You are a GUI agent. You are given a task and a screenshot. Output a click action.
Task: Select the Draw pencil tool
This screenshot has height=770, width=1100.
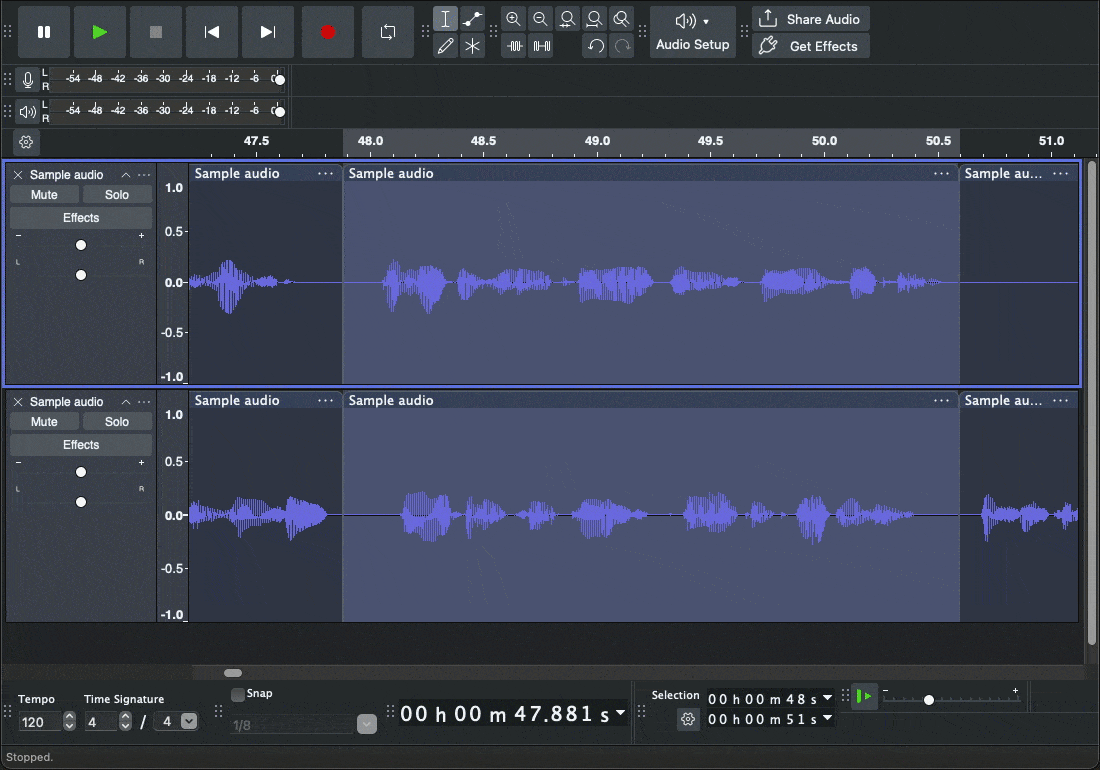click(446, 46)
